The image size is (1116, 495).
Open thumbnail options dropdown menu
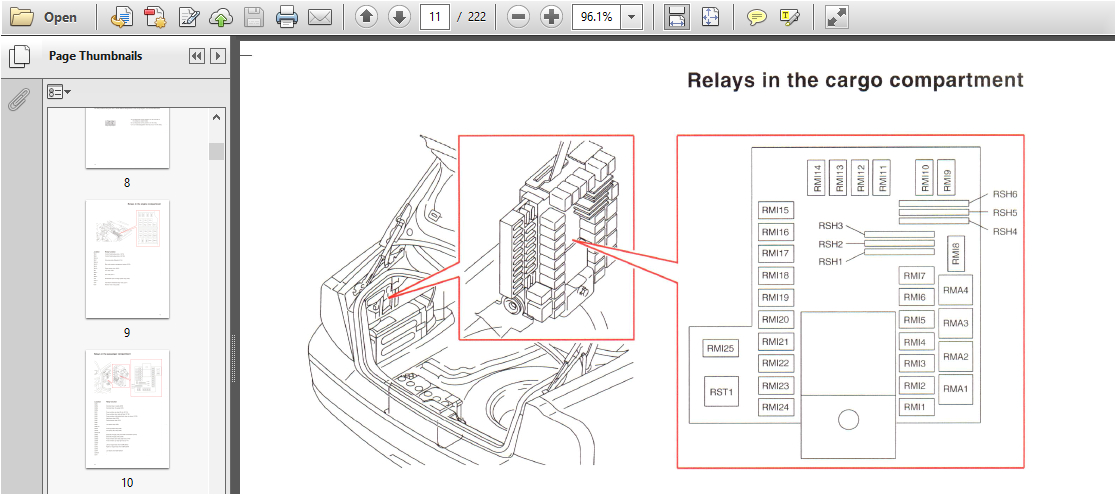click(x=59, y=92)
